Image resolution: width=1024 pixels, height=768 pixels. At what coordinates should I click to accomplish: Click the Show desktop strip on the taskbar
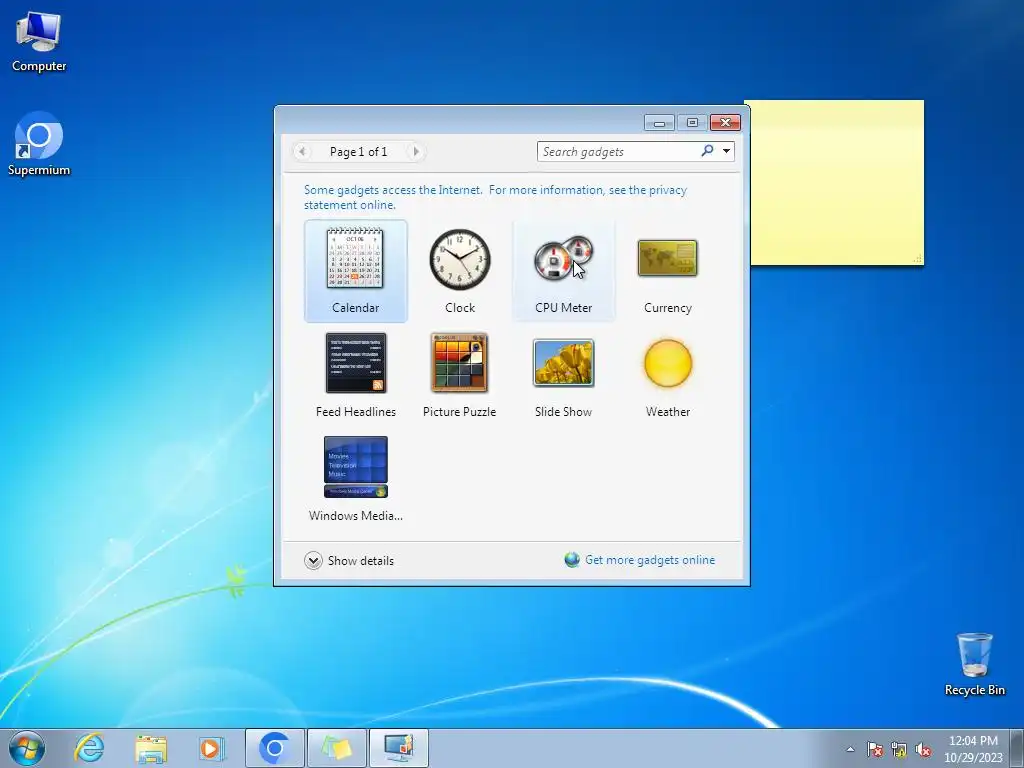coord(1019,748)
